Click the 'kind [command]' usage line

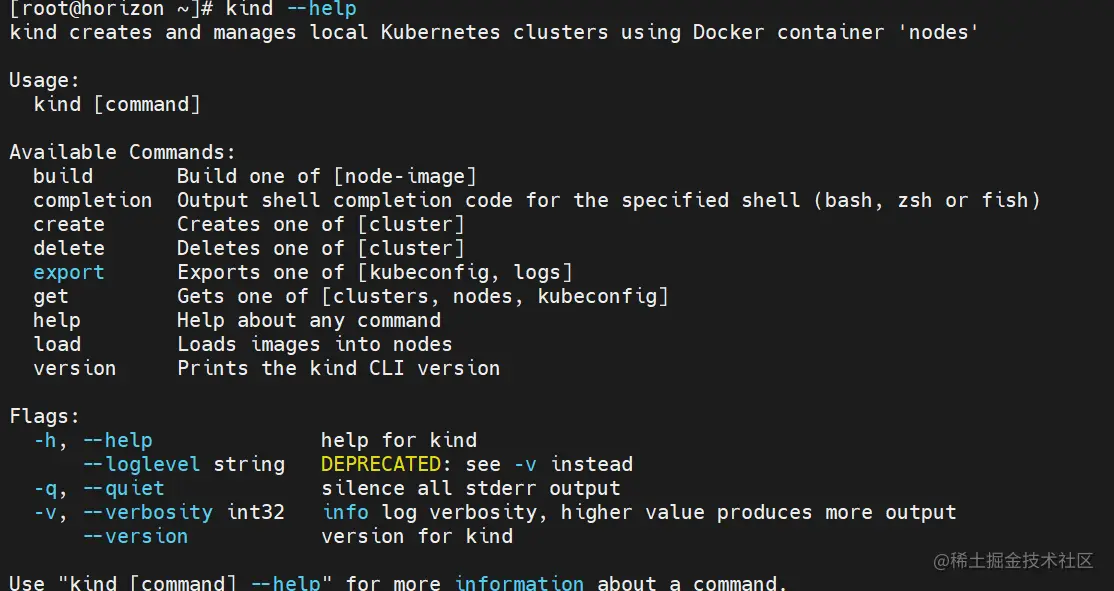[x=117, y=104]
